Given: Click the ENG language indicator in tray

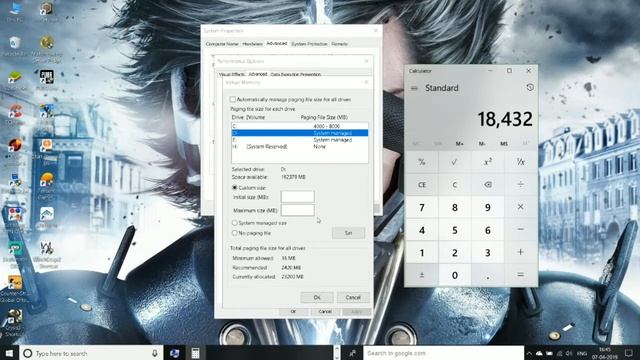Looking at the screenshot, I should pos(582,353).
